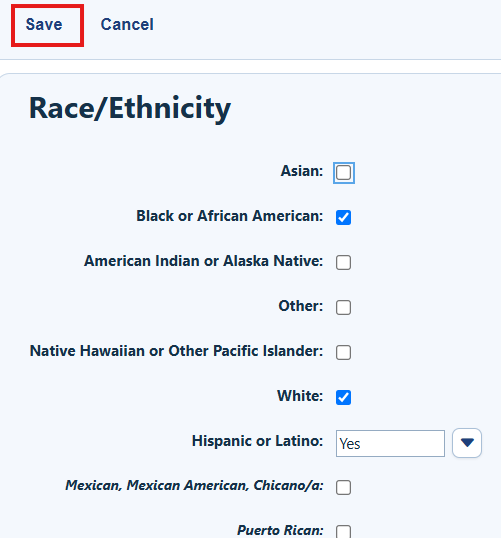This screenshot has width=501, height=538.
Task: Check the Mexican, Mexican American, Chicano/a checkbox
Action: click(x=343, y=487)
